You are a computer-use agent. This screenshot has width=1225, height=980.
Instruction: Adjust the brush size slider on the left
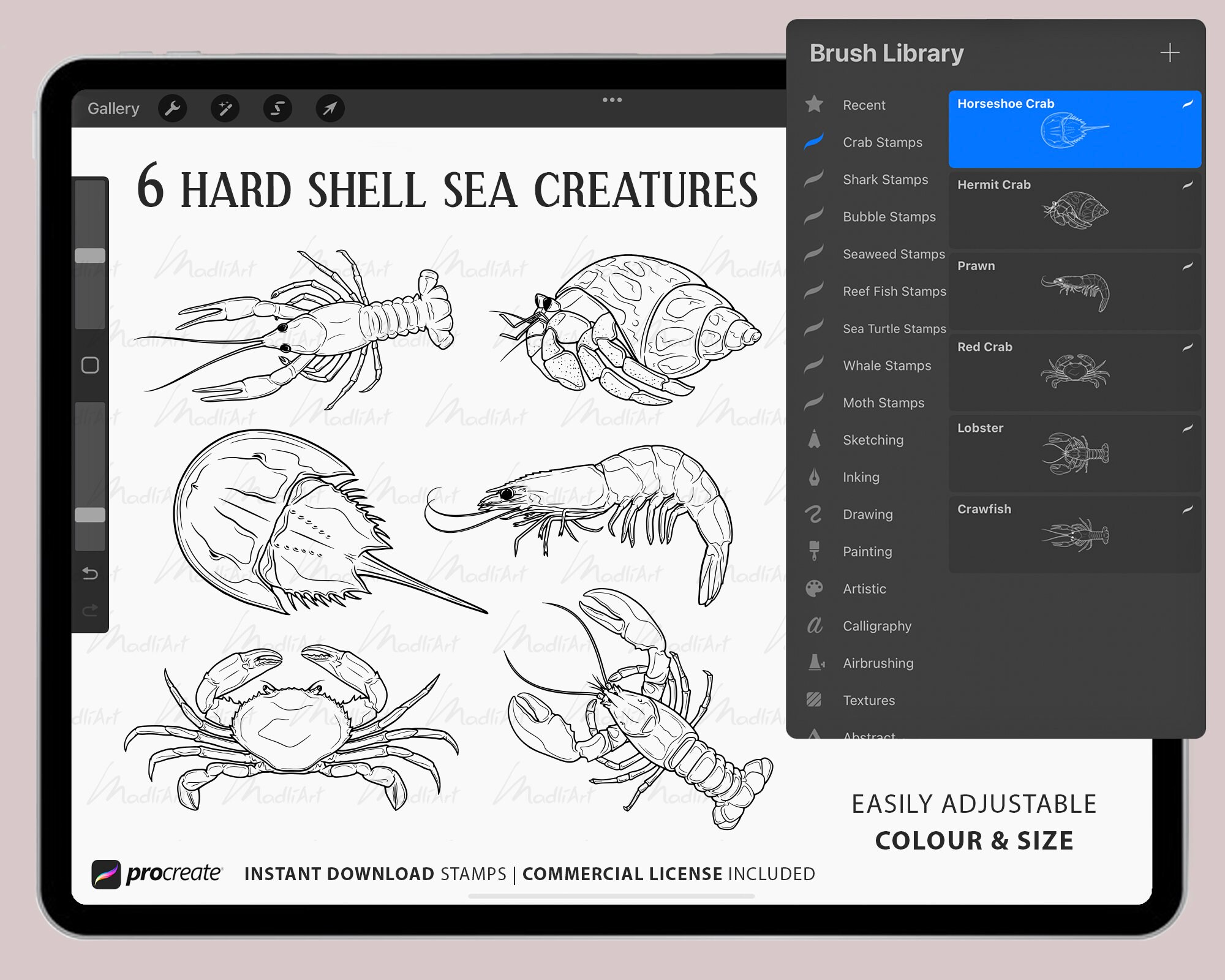pos(89,251)
